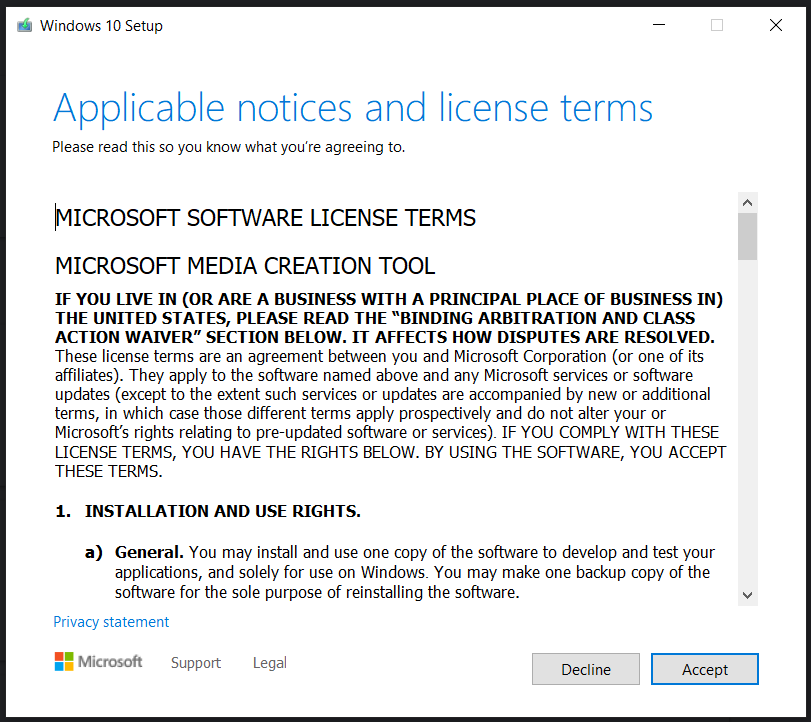Click the INSTALLATION AND USE RIGHTS heading

(223, 511)
